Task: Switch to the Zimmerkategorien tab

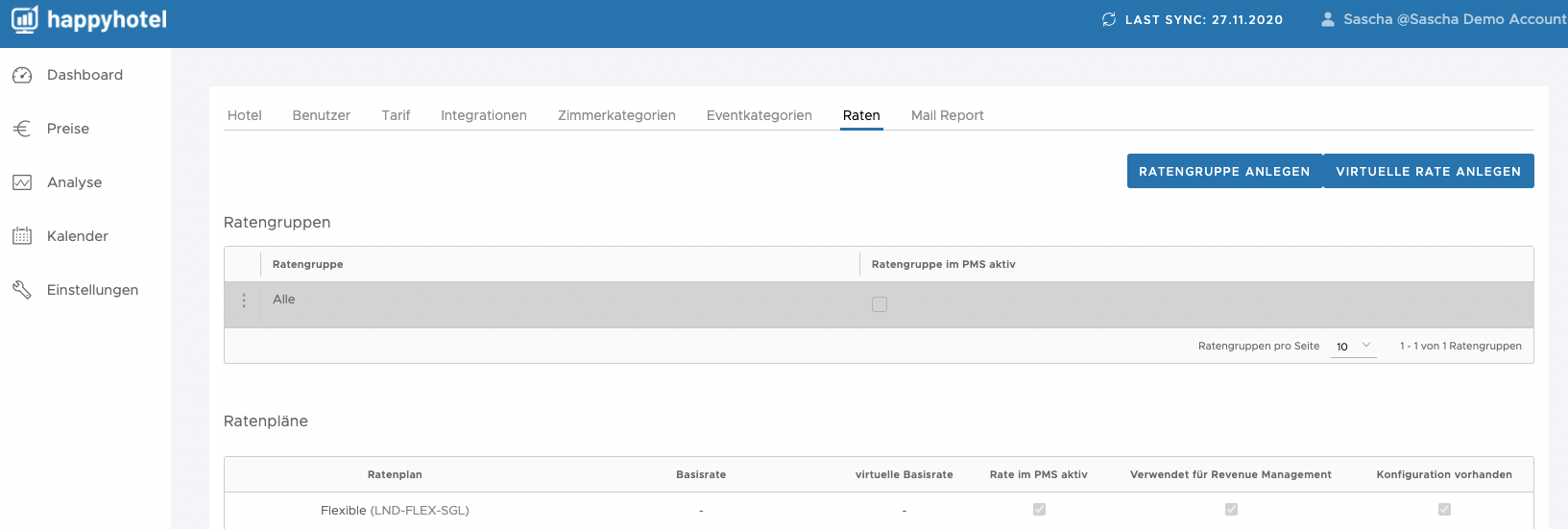Action: tap(616, 115)
